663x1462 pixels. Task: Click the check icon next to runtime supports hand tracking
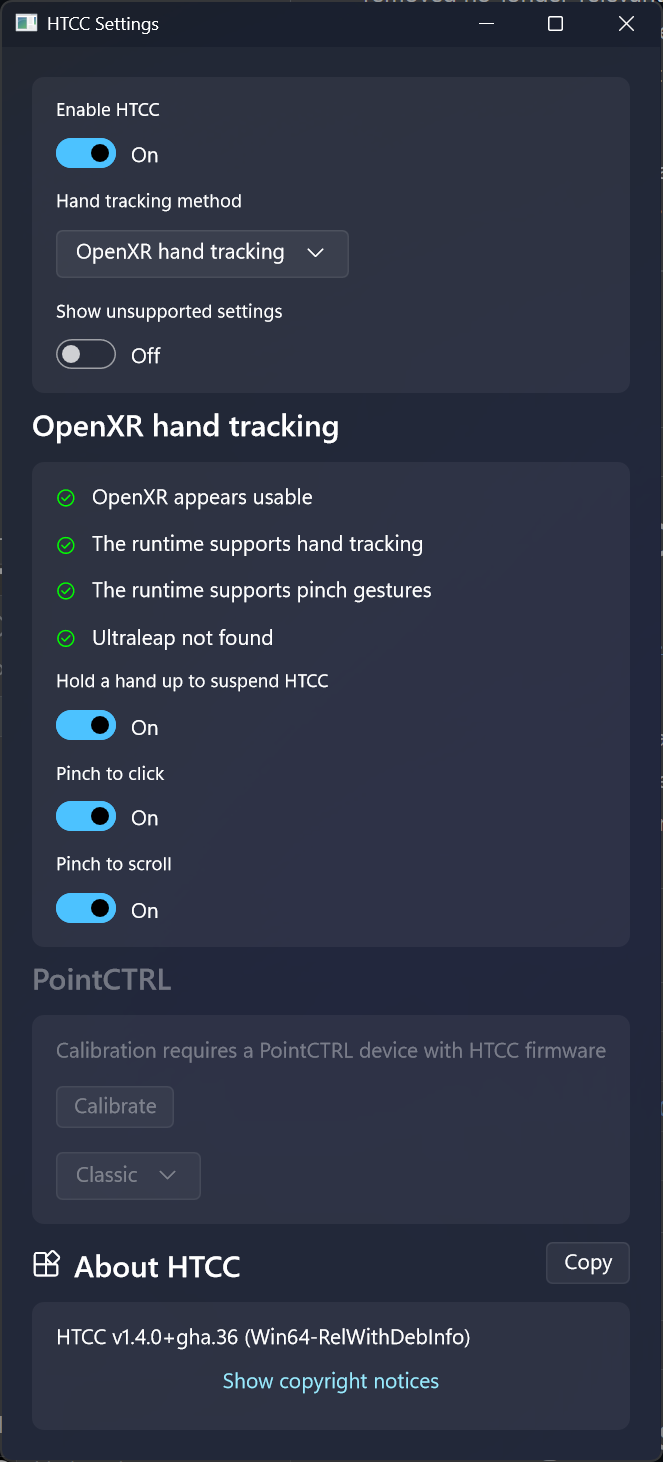click(x=66, y=545)
